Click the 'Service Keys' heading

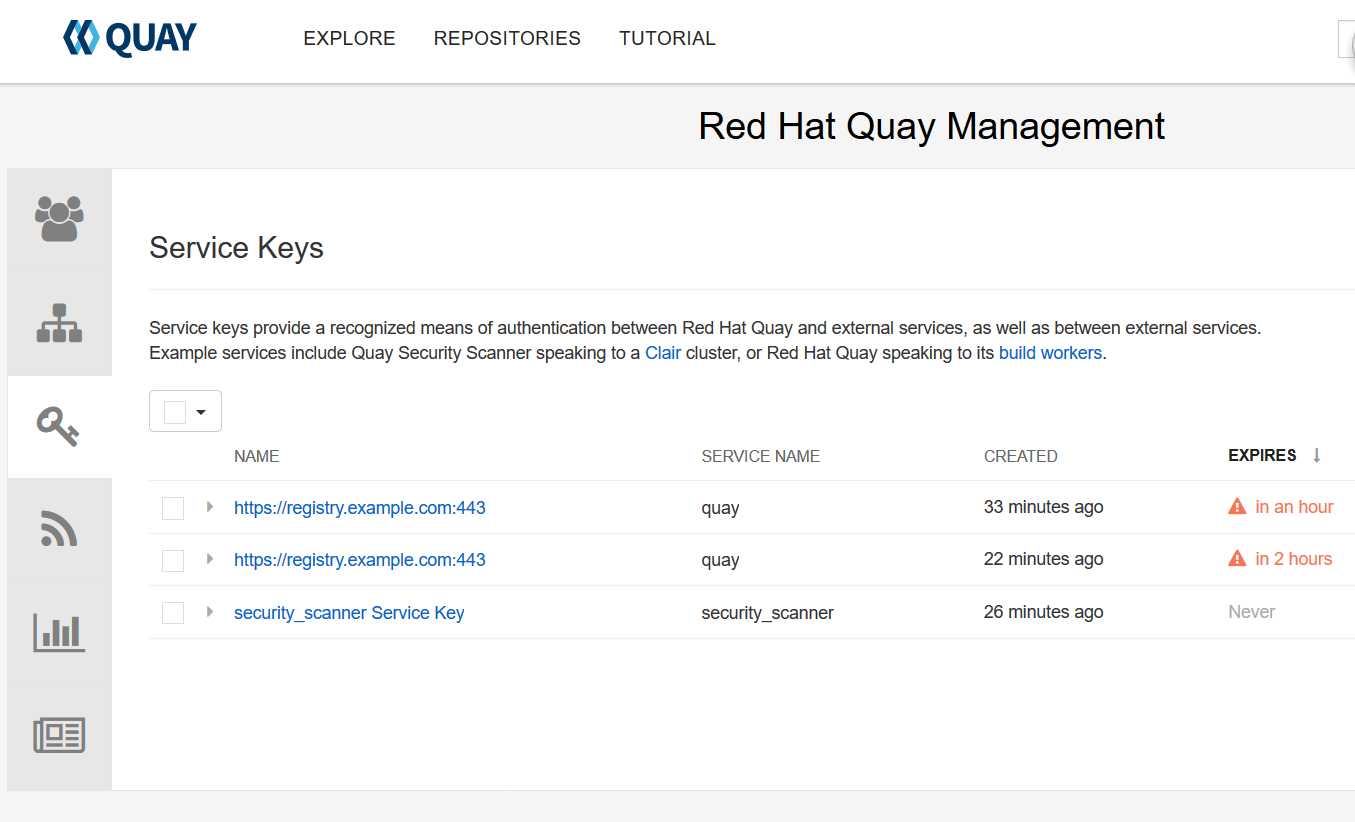[236, 248]
